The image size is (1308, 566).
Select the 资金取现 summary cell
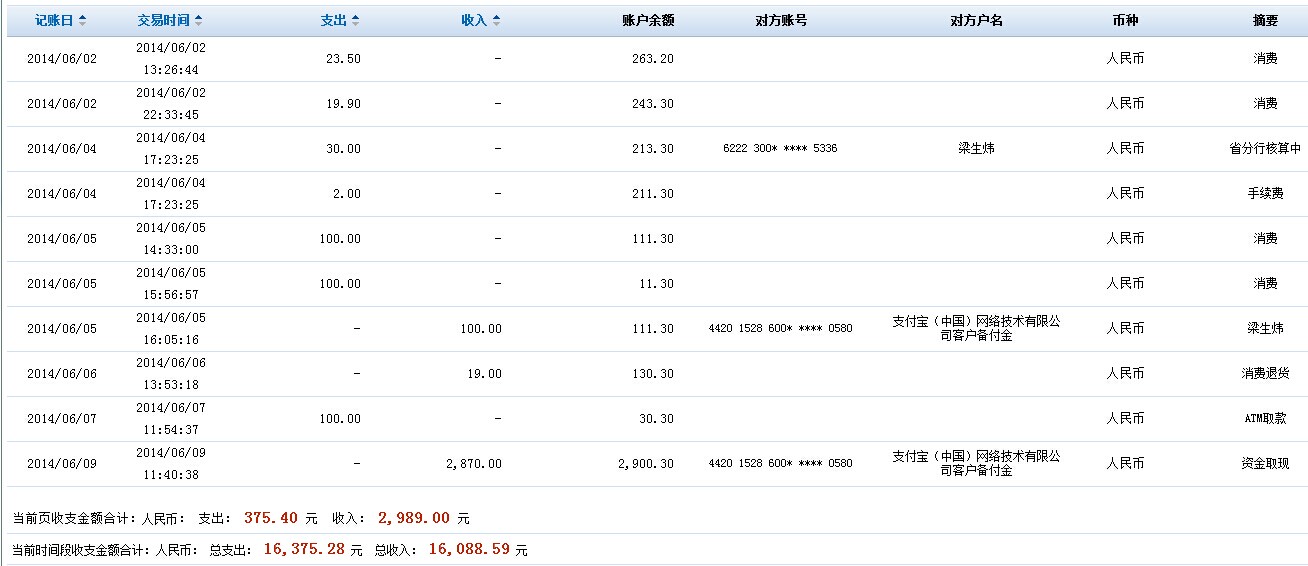1265,464
